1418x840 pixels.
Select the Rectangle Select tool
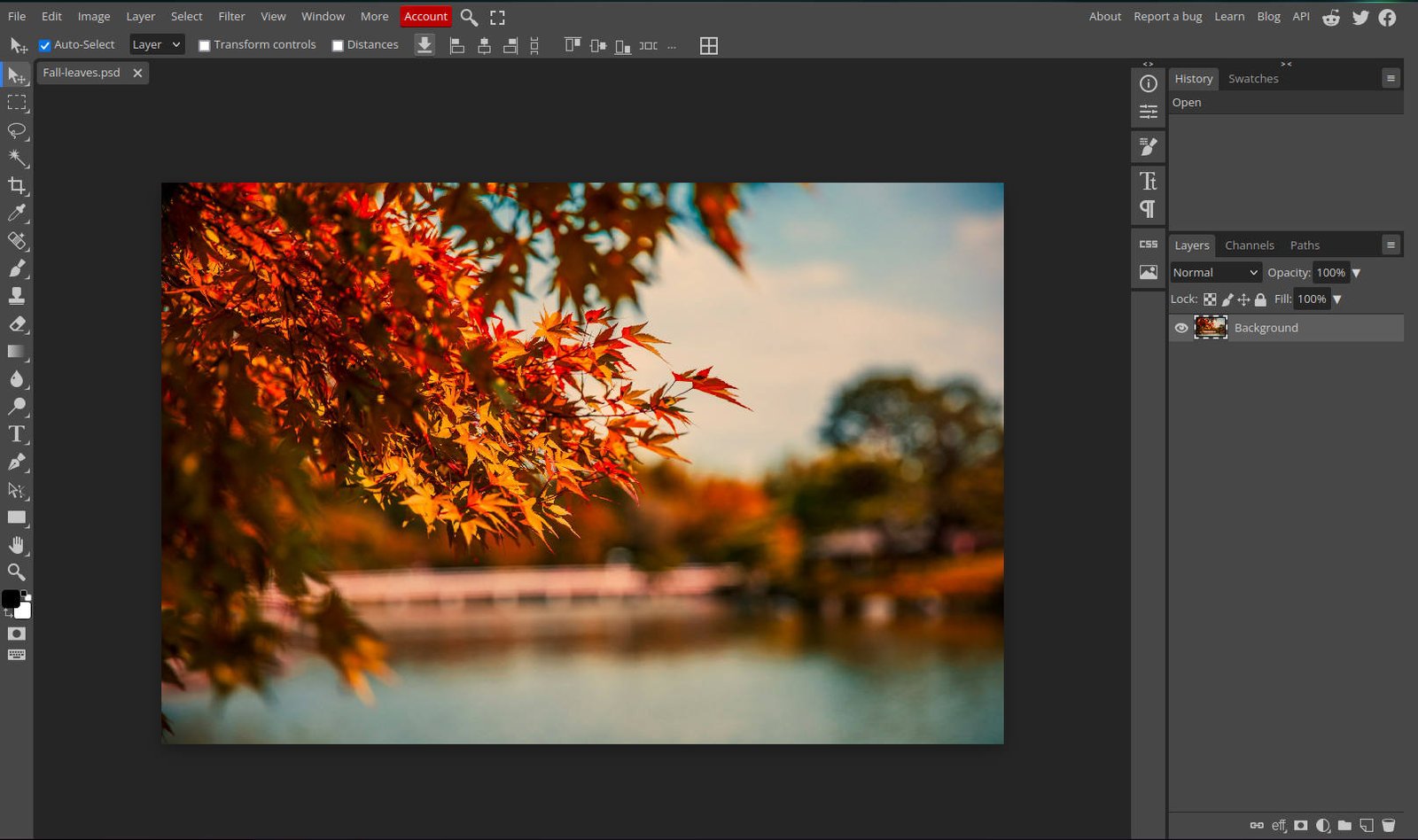pyautogui.click(x=17, y=103)
